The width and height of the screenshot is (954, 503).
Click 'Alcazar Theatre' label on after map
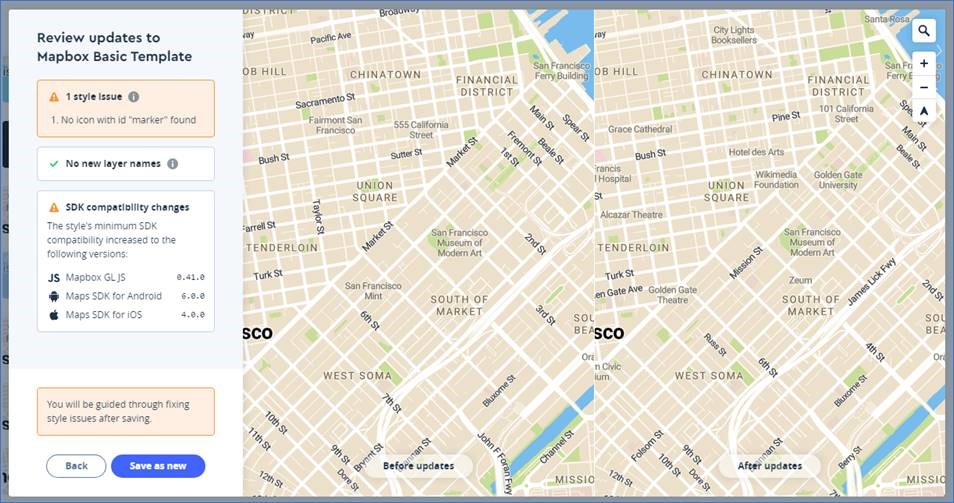click(632, 215)
